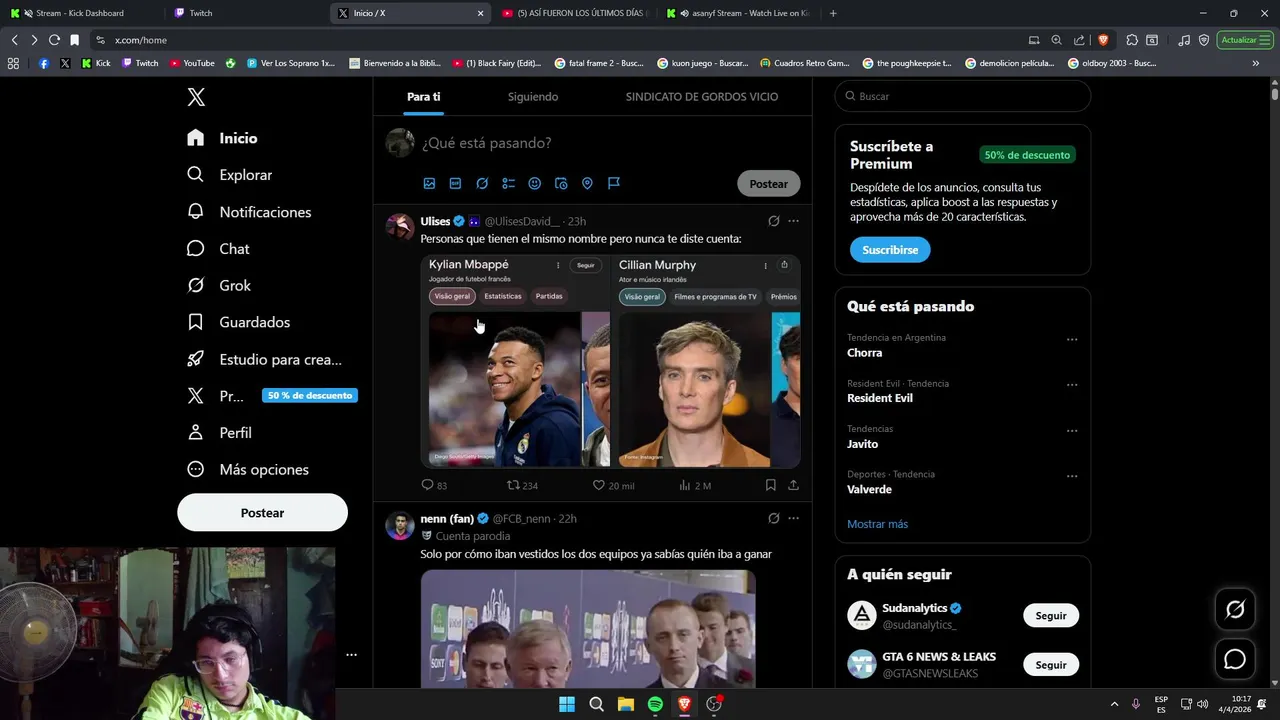Go to Inicio in sidebar
Image resolution: width=1280 pixels, height=720 pixels.
tap(222, 138)
